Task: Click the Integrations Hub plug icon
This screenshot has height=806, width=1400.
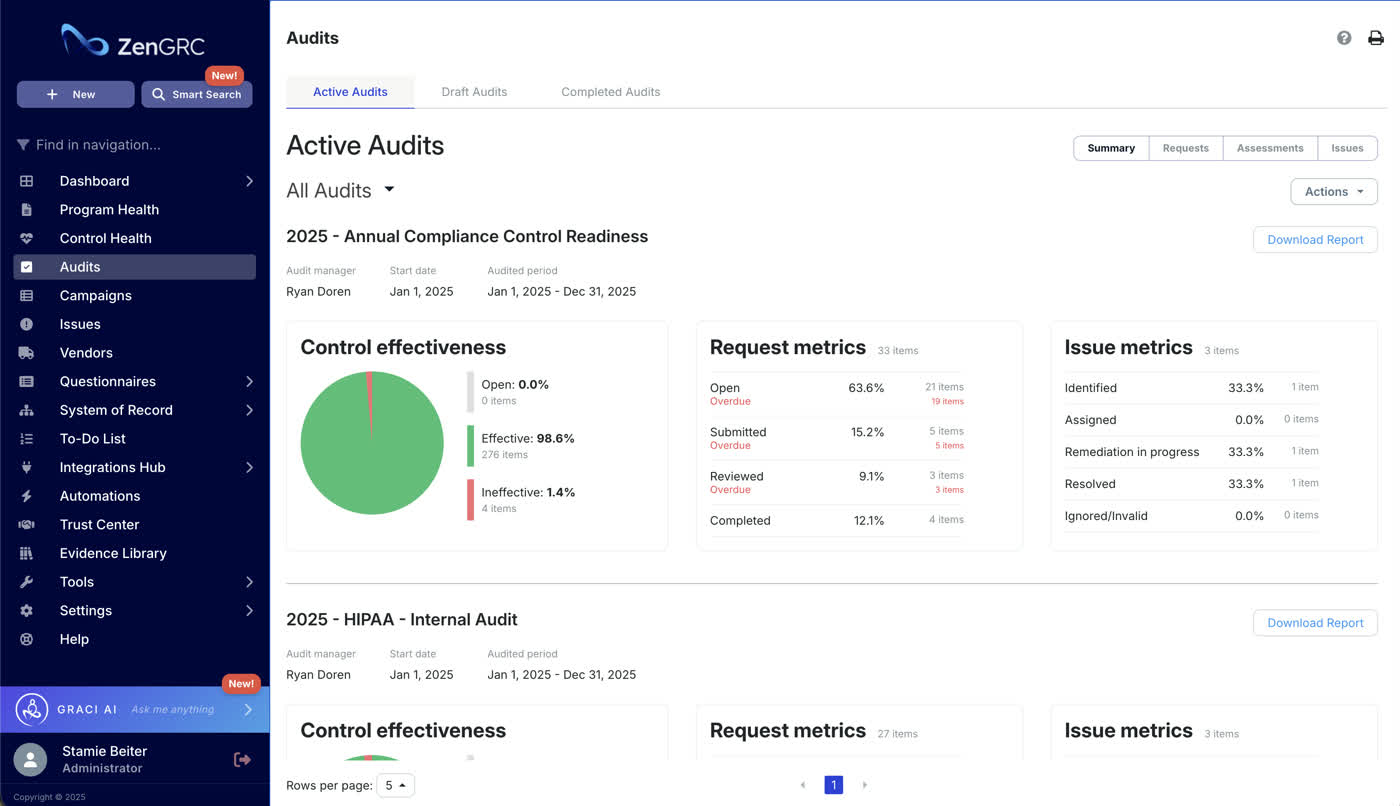Action: click(27, 467)
